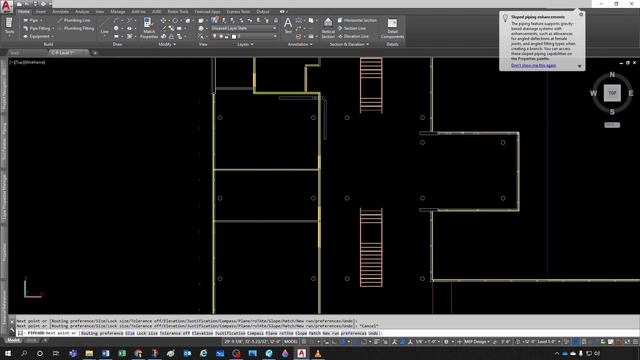
Task: Open File Explorer from taskbar
Action: (x=89, y=353)
